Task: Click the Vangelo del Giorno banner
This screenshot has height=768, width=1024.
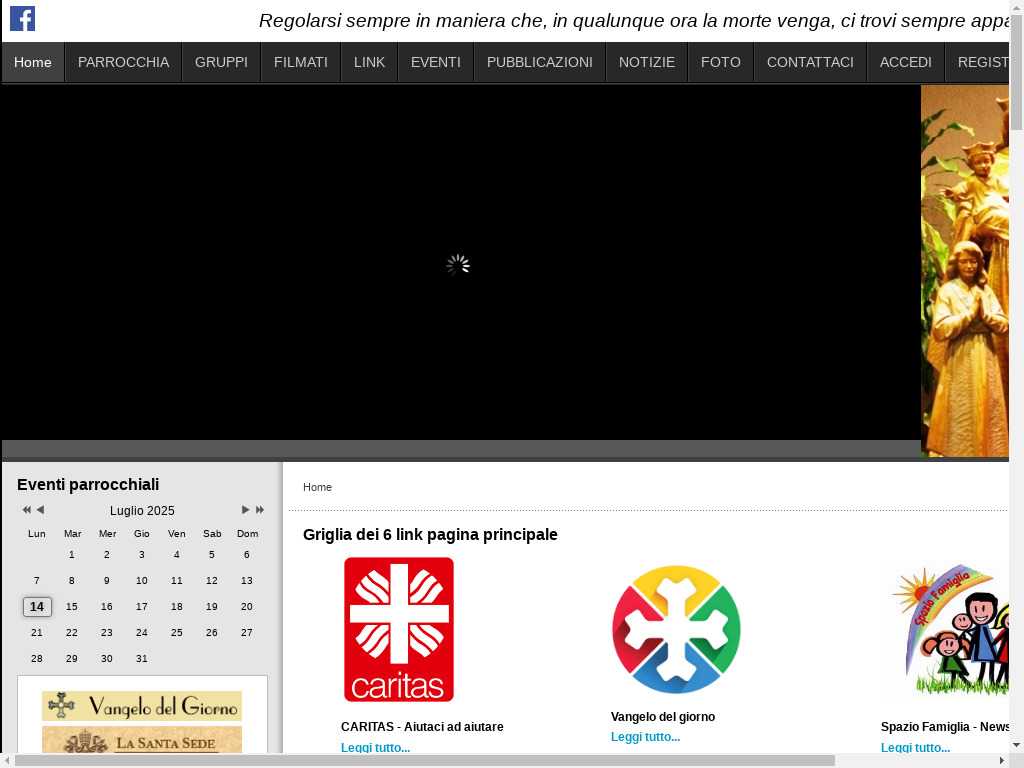Action: coord(142,706)
